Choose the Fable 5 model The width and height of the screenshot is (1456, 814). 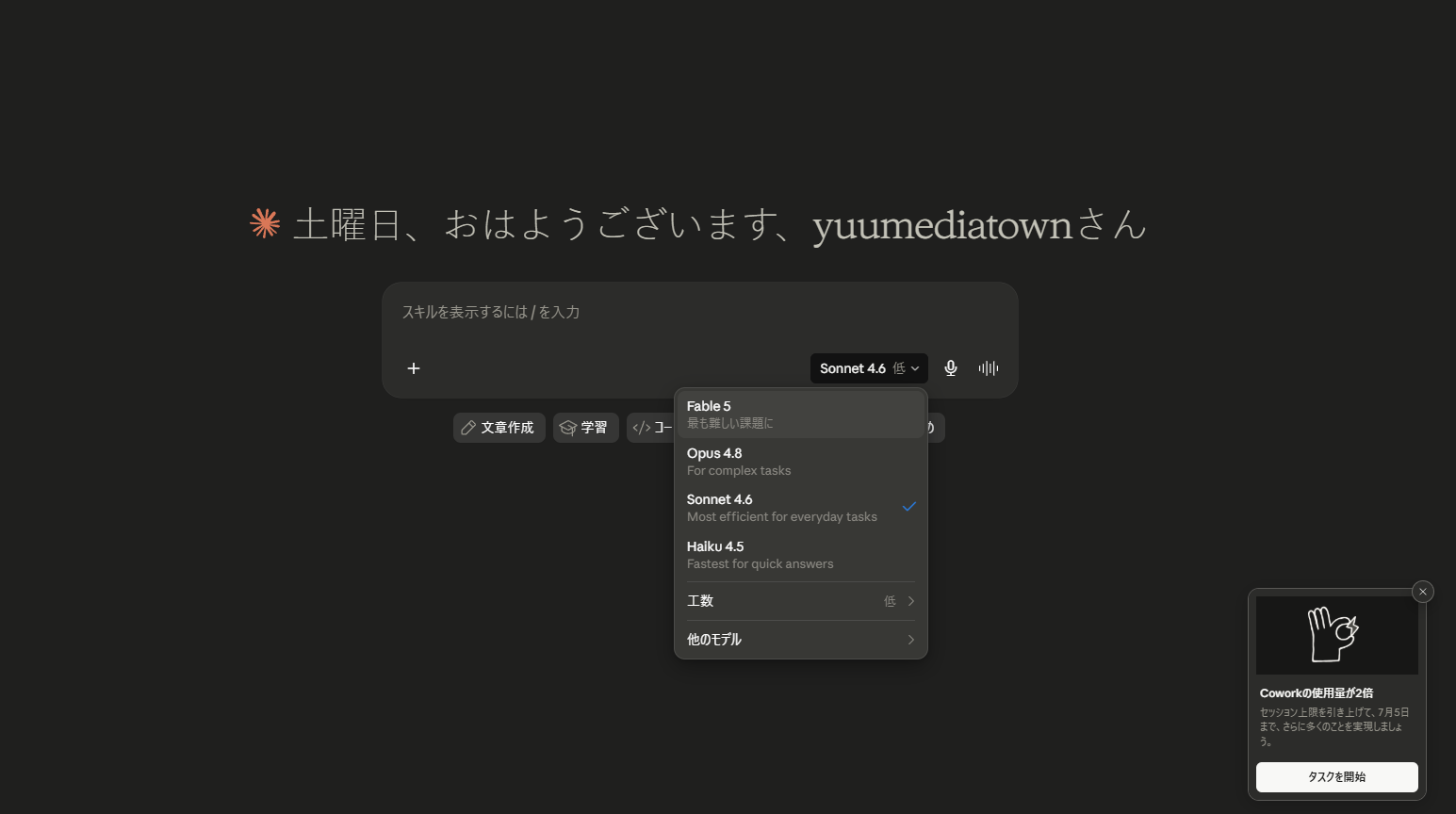click(x=800, y=415)
